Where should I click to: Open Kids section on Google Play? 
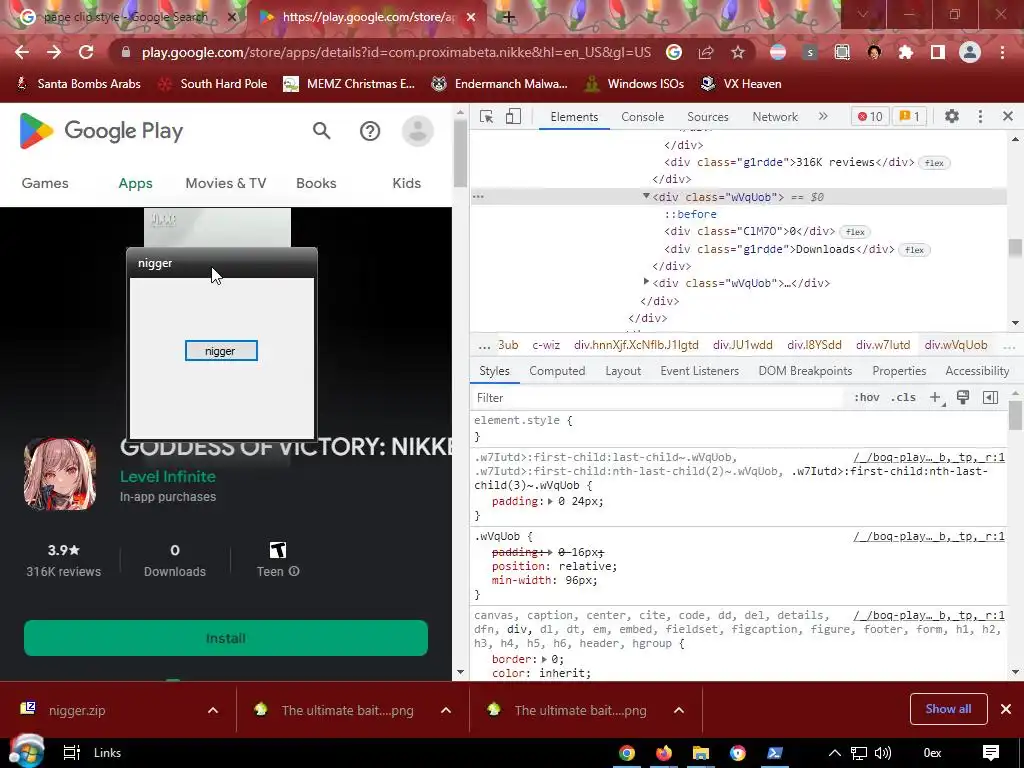[406, 184]
